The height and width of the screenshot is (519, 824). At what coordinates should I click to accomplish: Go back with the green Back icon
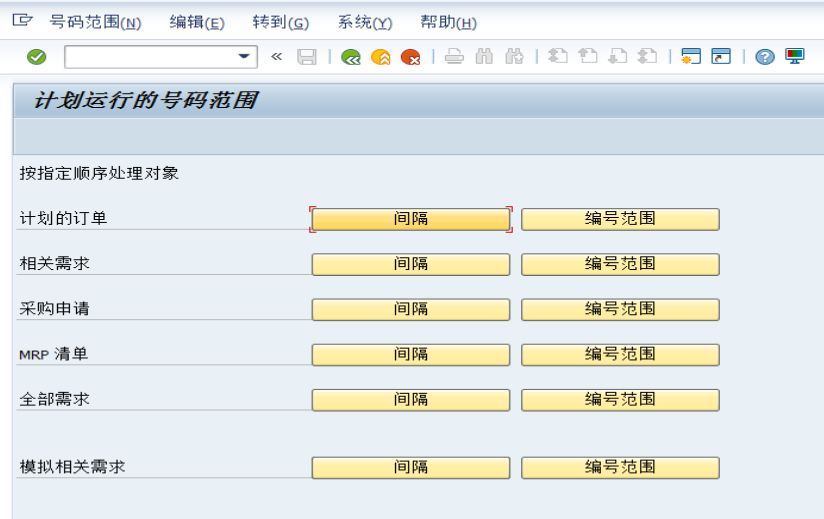(351, 57)
